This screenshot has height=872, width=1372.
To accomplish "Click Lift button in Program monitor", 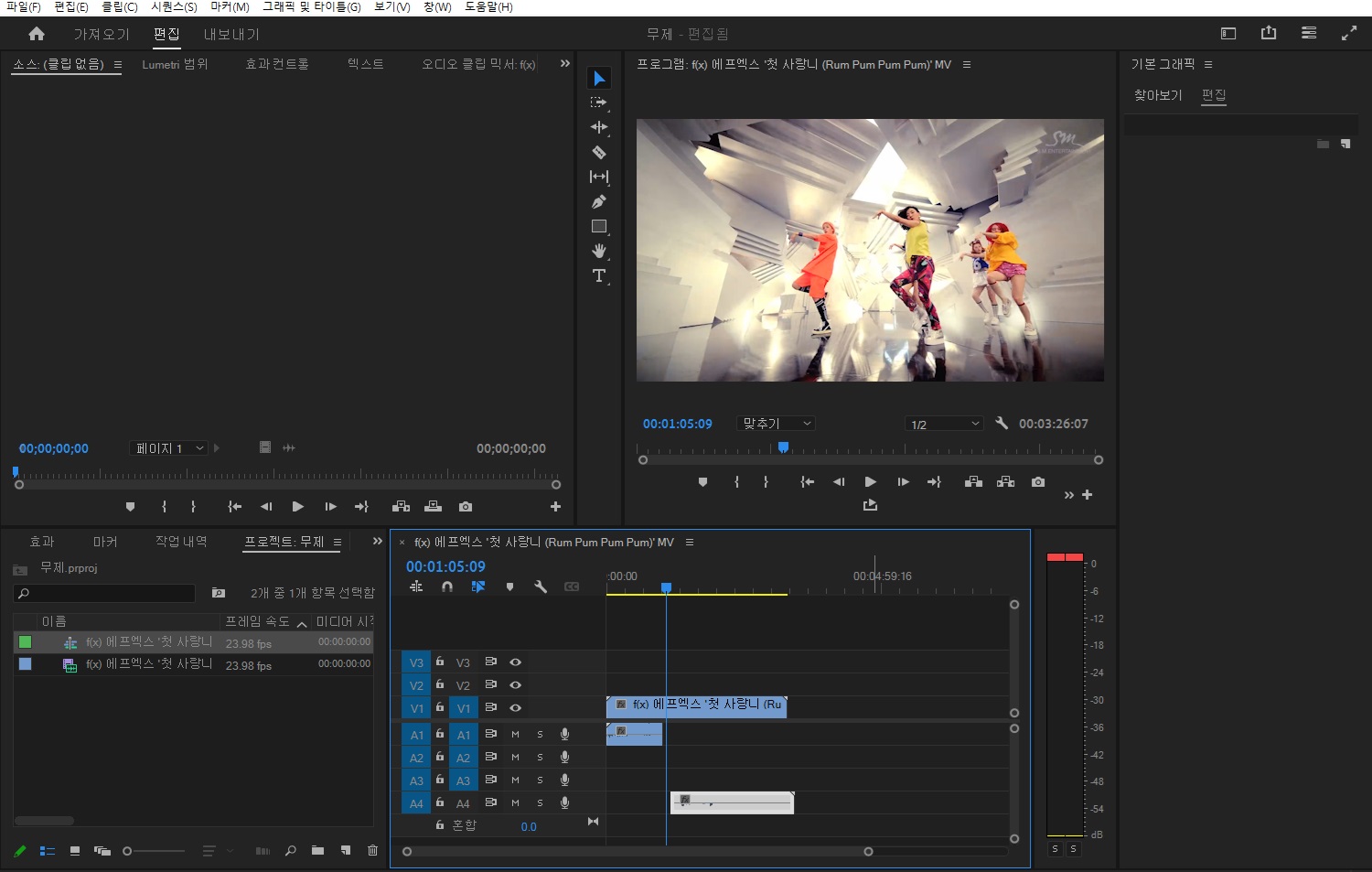I will 973,482.
